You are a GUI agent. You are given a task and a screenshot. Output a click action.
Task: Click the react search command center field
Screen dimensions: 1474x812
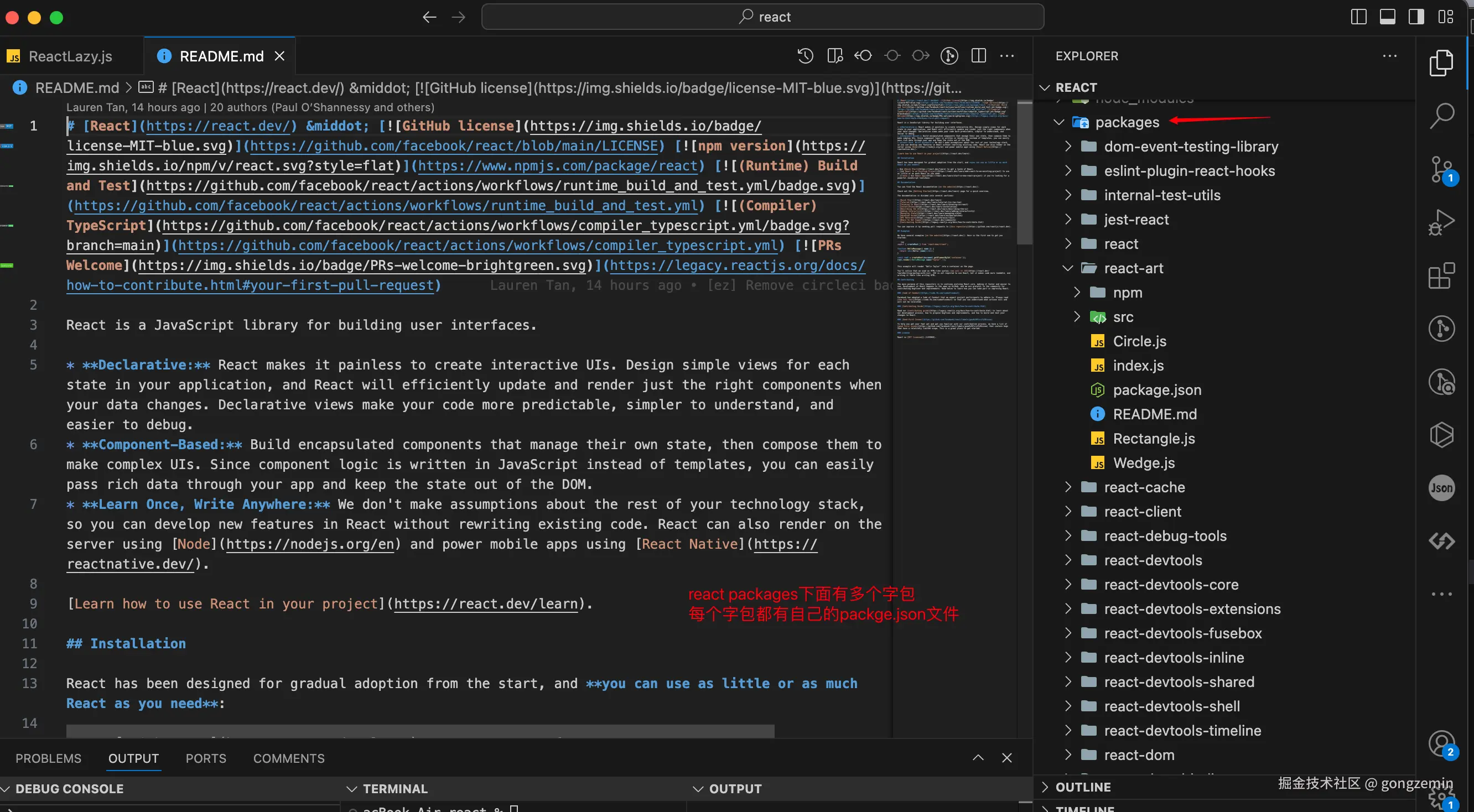[762, 17]
